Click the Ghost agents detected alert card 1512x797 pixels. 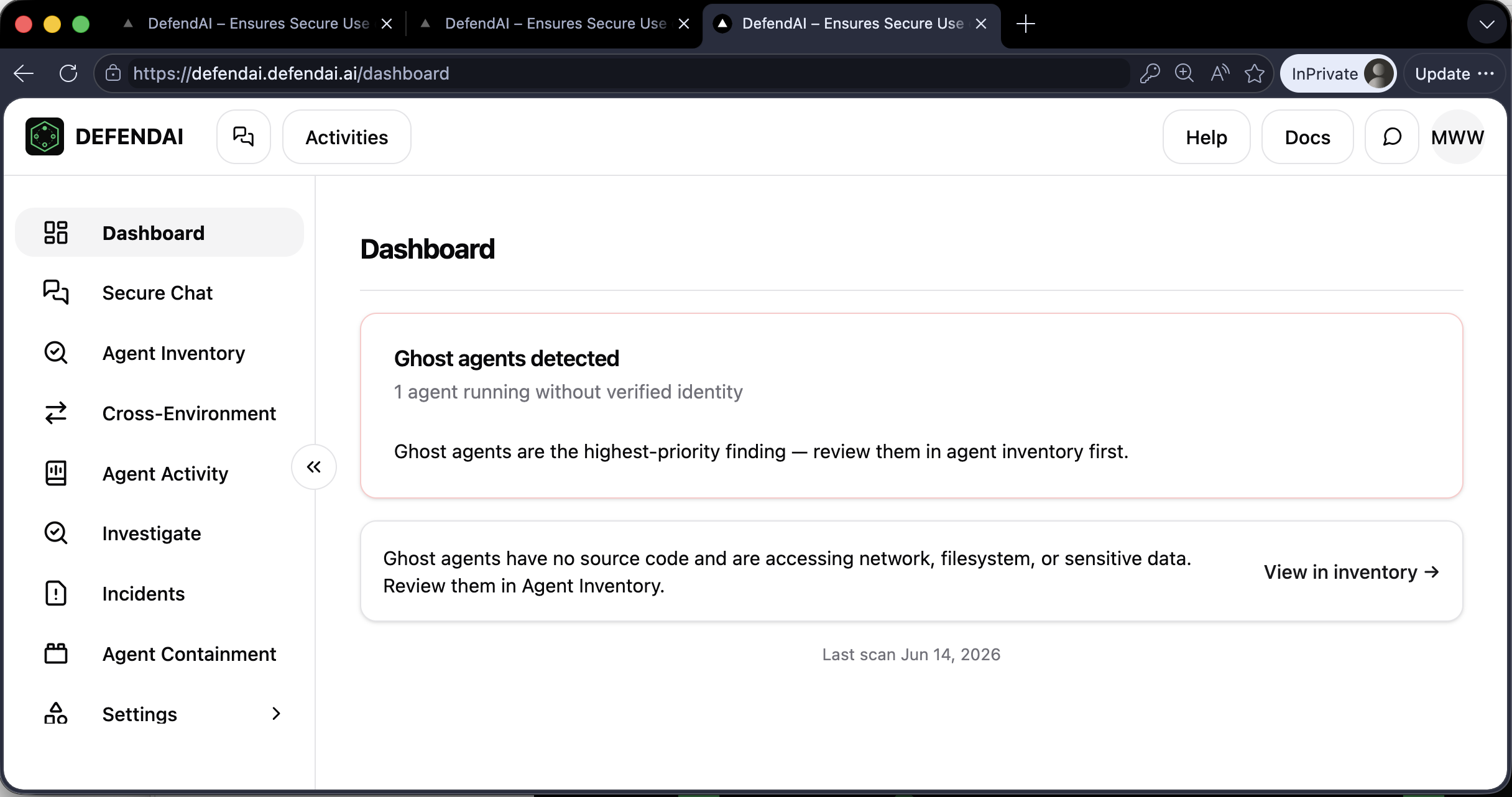click(x=911, y=405)
